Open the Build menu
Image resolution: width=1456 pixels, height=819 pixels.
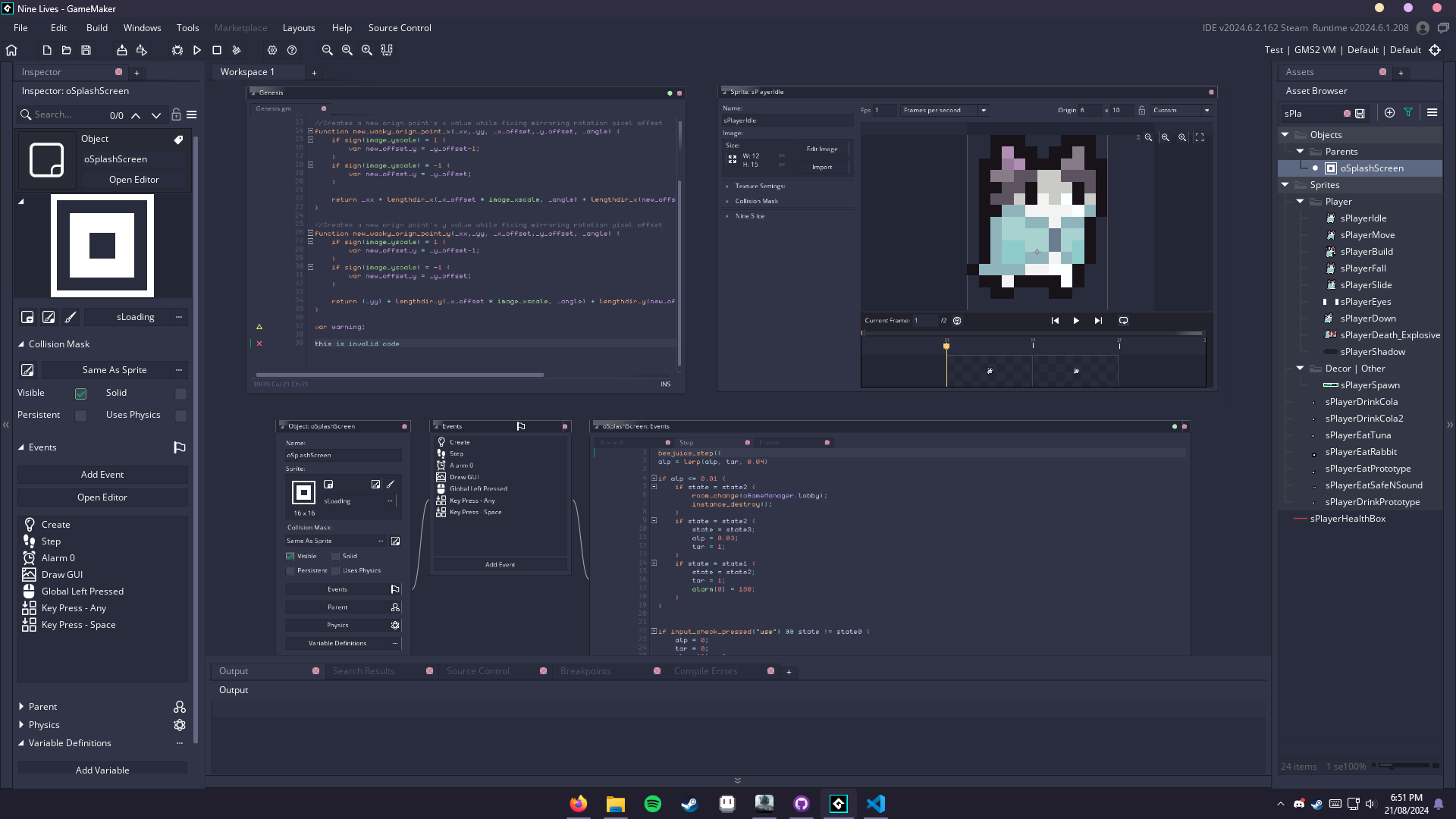tap(97, 28)
